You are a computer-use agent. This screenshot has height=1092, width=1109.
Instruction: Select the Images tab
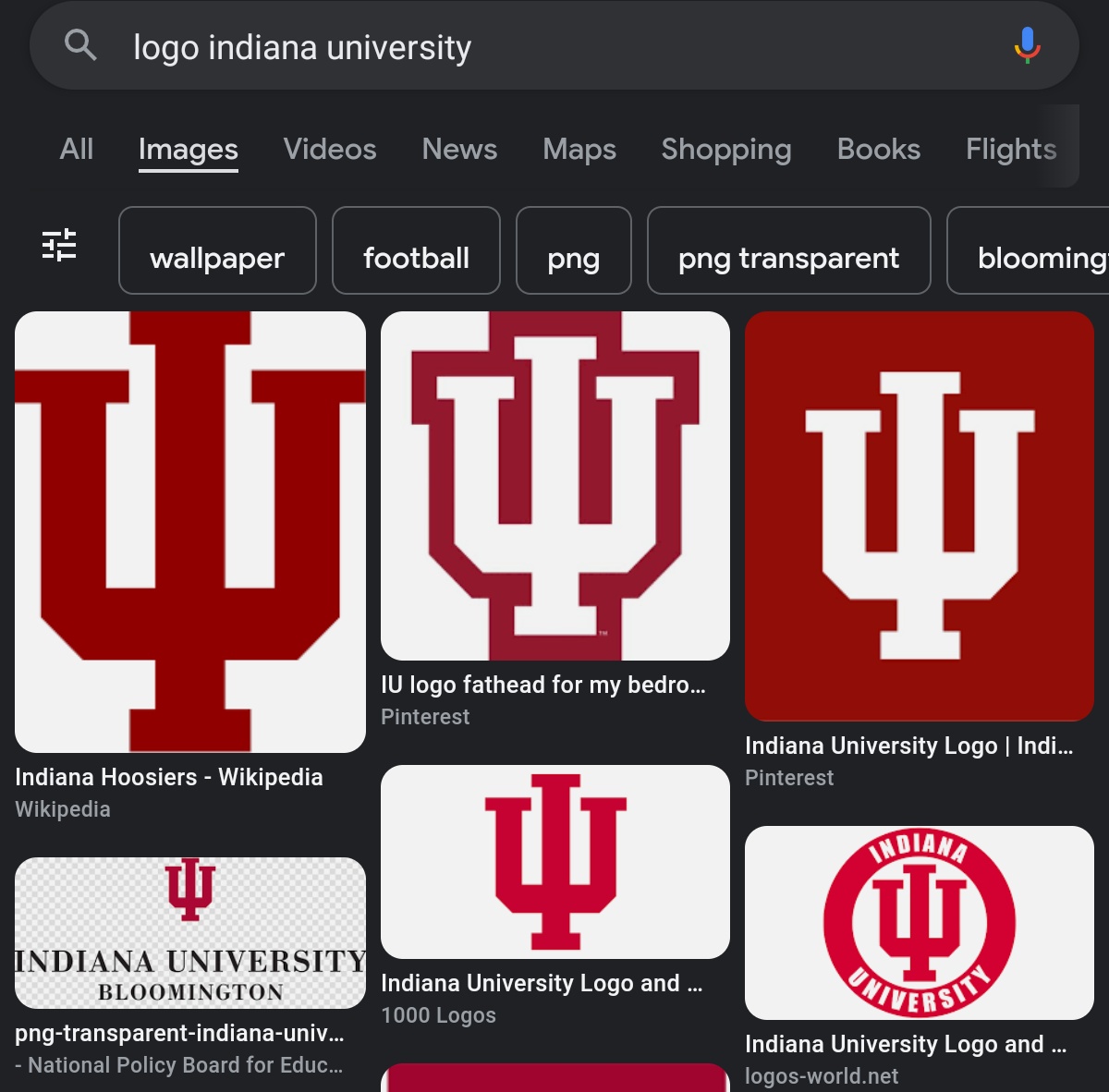pos(189,150)
